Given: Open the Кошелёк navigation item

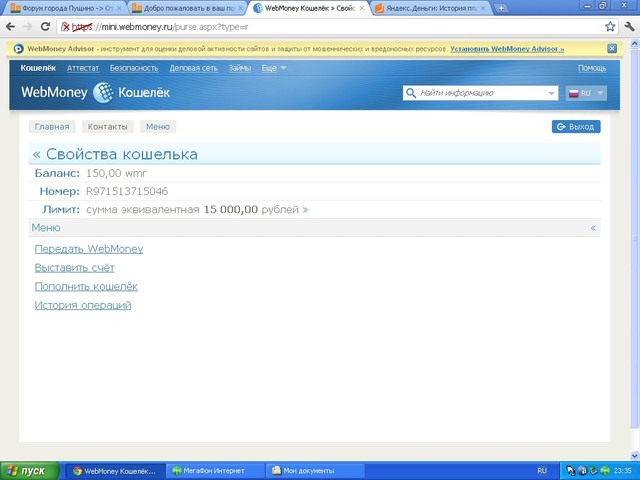Looking at the screenshot, I should [38, 68].
